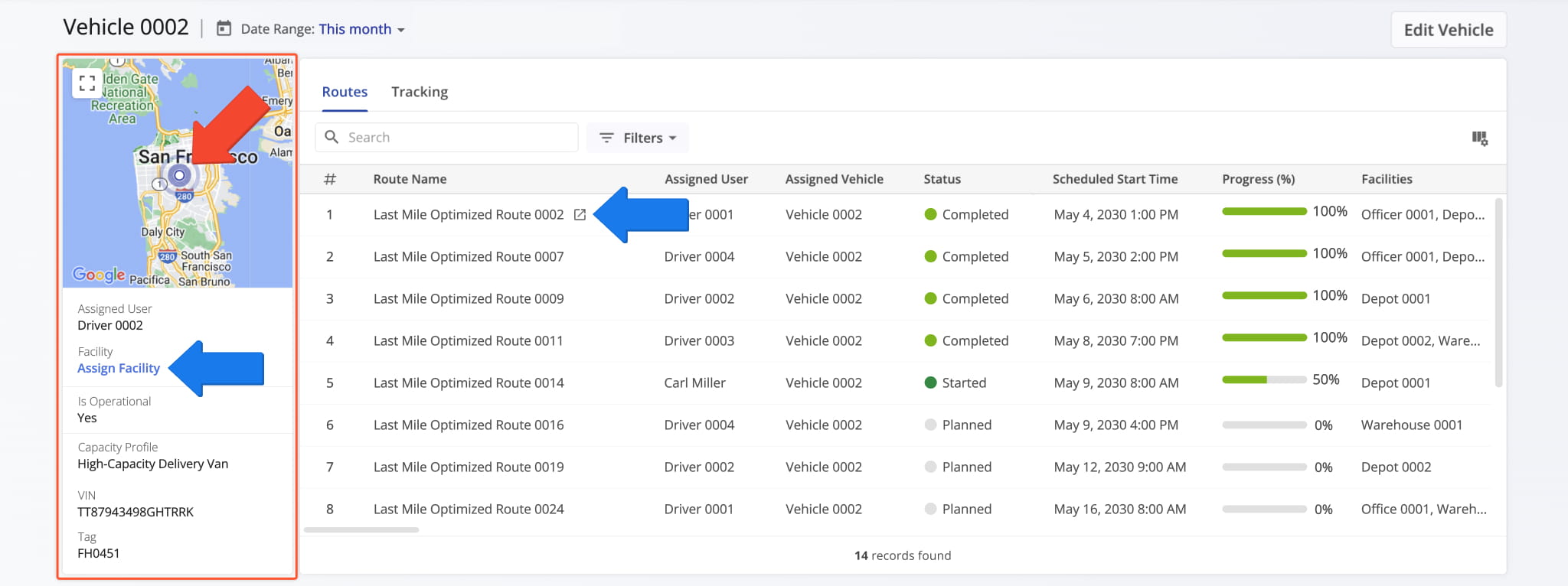Click the calendar icon beside Date Range
Screen dimensions: 1568x586
(x=224, y=29)
